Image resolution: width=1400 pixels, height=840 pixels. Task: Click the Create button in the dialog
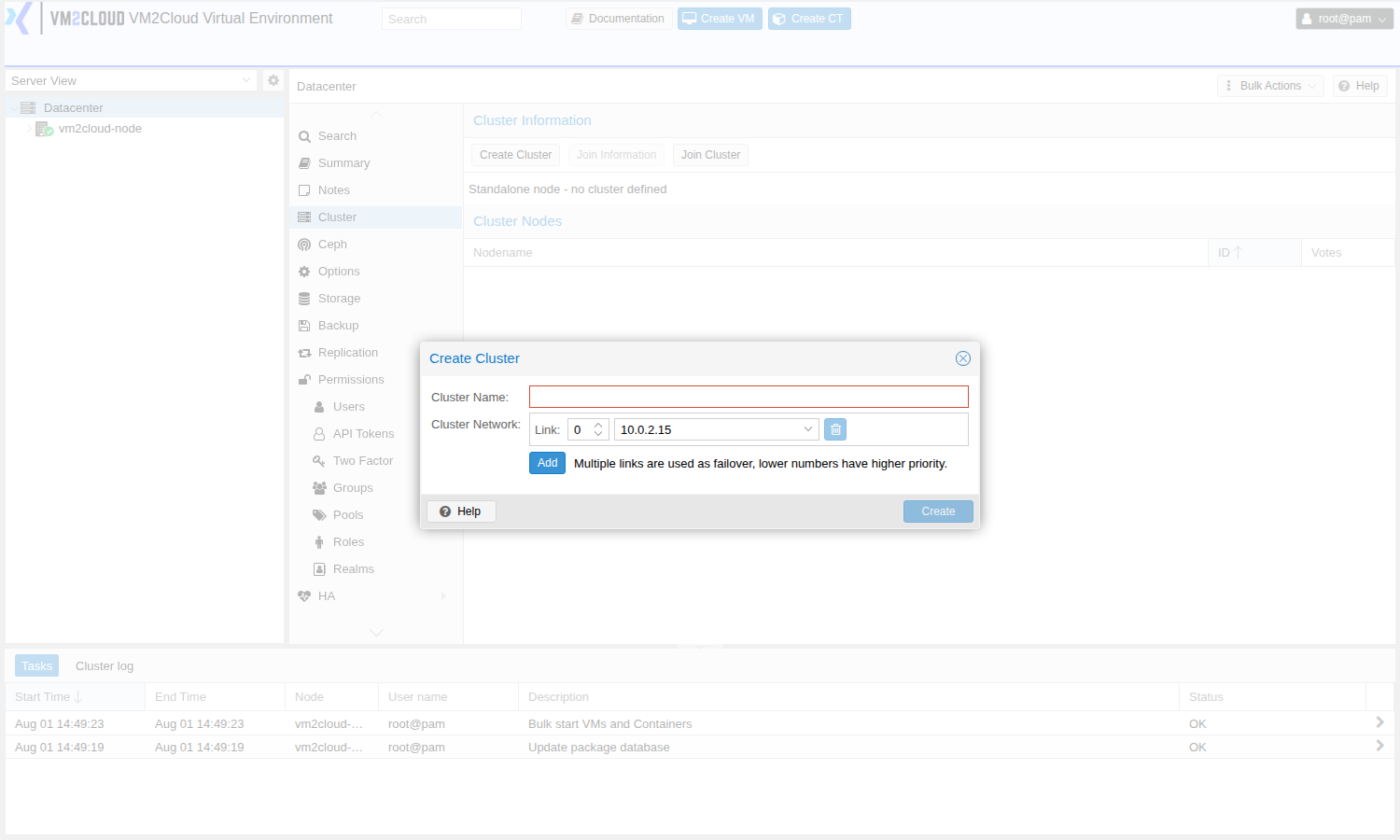tap(938, 511)
